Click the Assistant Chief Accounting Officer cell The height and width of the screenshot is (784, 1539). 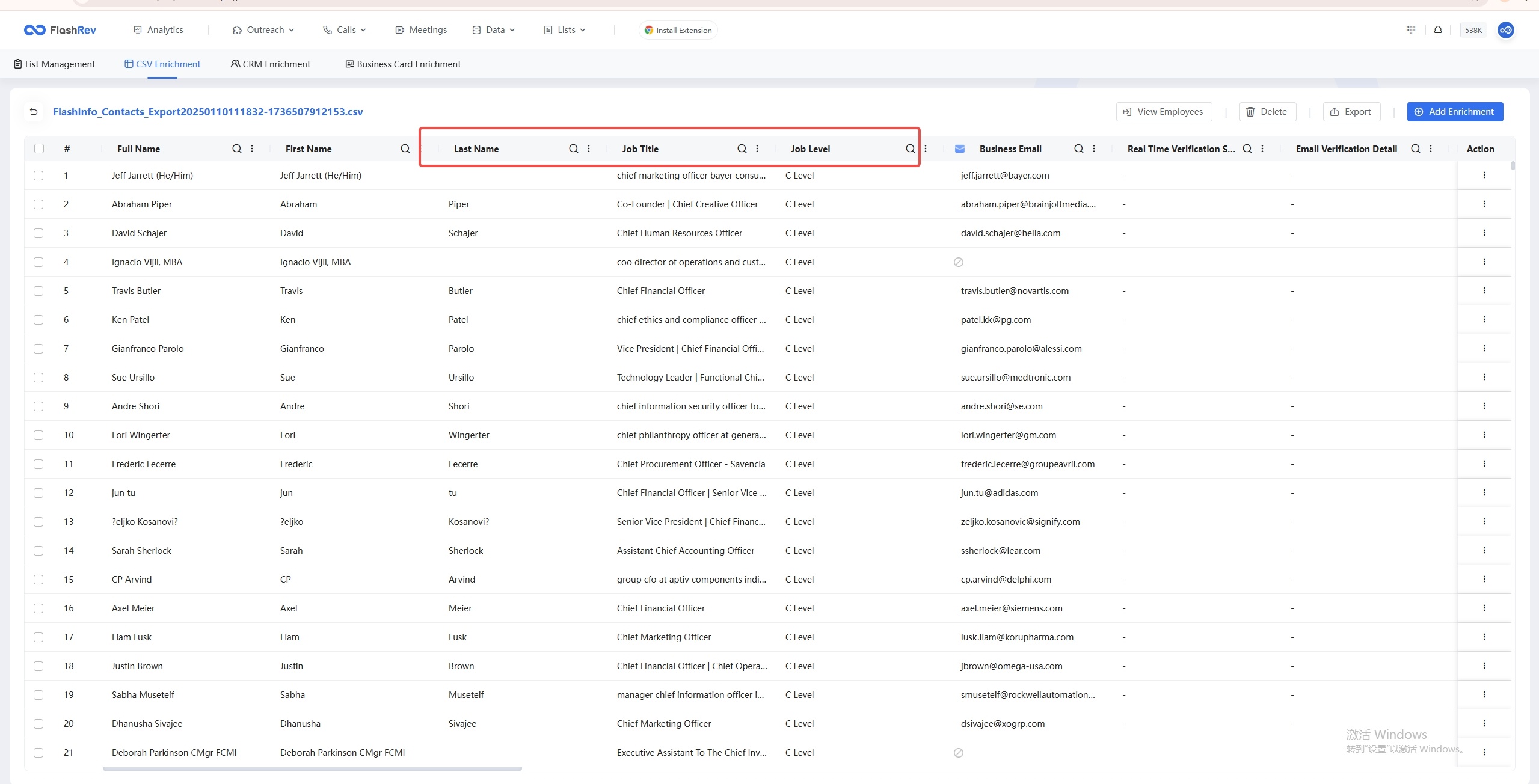click(x=686, y=551)
